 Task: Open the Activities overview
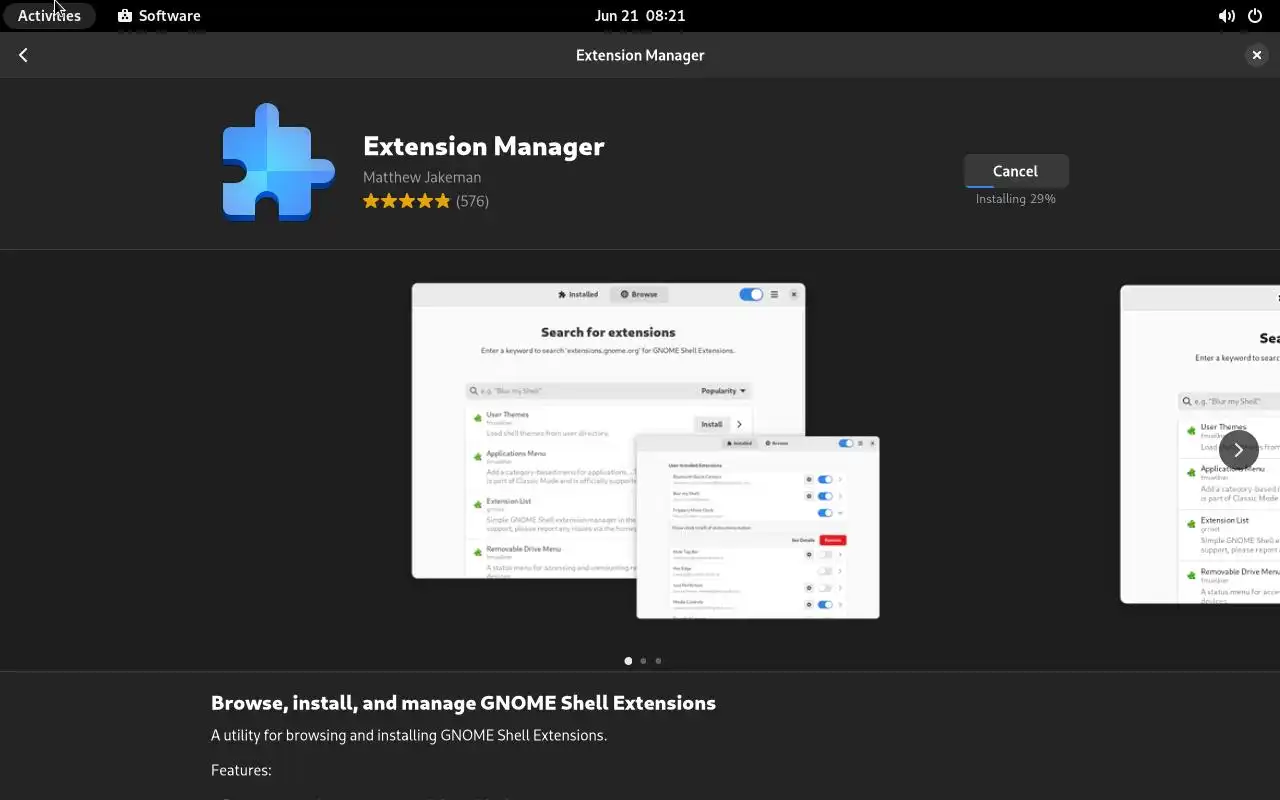point(49,15)
